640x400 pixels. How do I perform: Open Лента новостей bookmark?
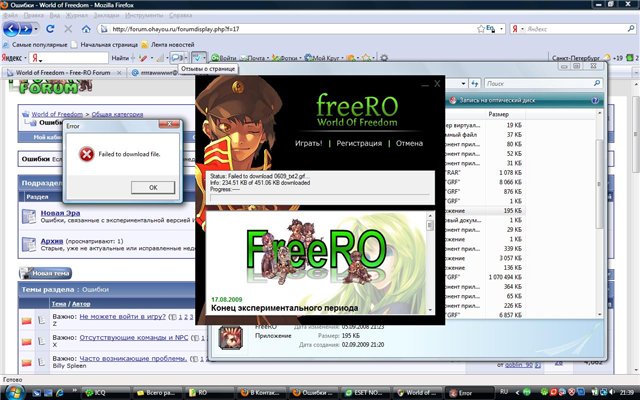point(168,44)
